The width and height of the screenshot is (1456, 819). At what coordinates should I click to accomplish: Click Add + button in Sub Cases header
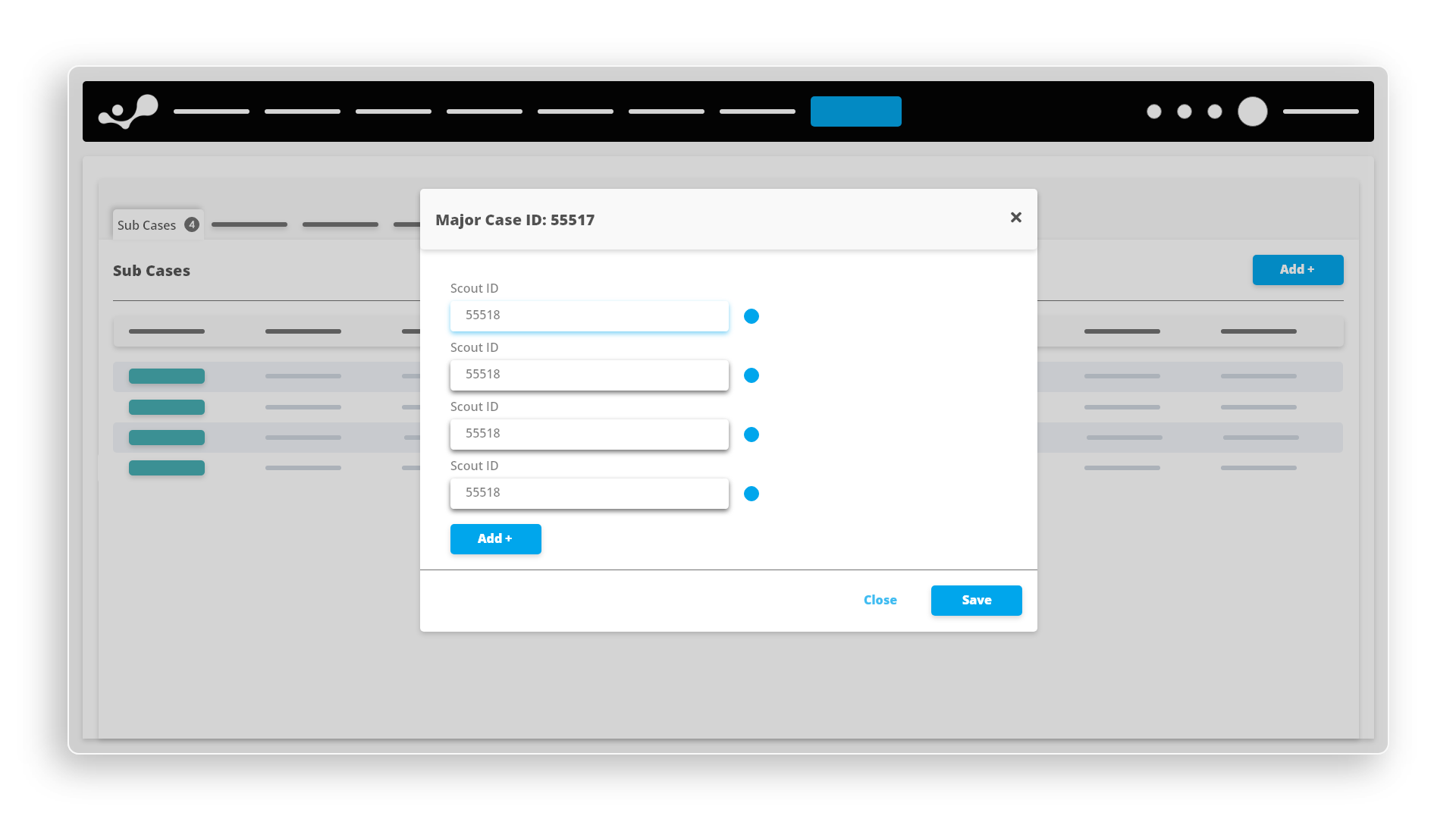(x=1297, y=270)
